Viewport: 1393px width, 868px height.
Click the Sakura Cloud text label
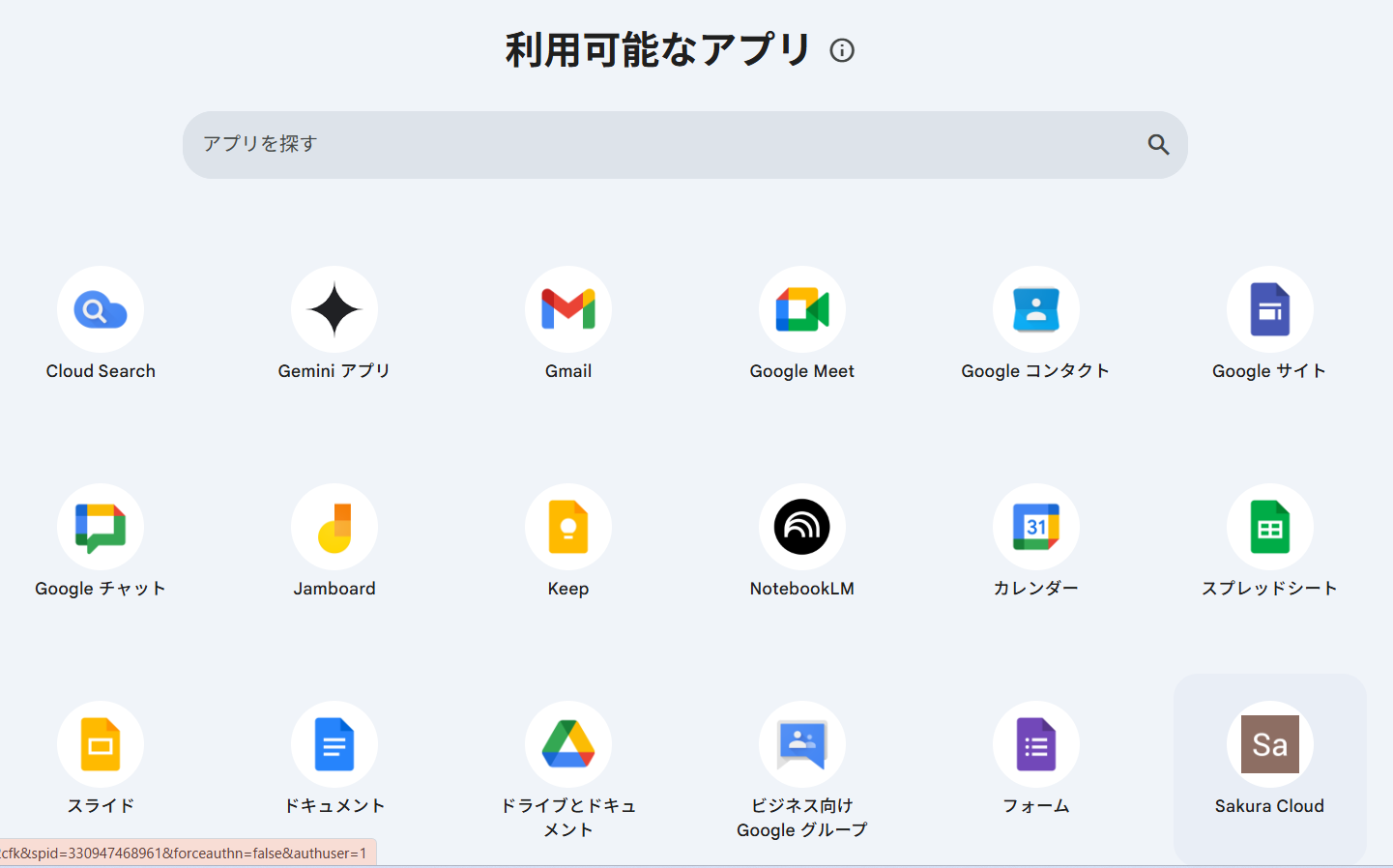tap(1270, 806)
